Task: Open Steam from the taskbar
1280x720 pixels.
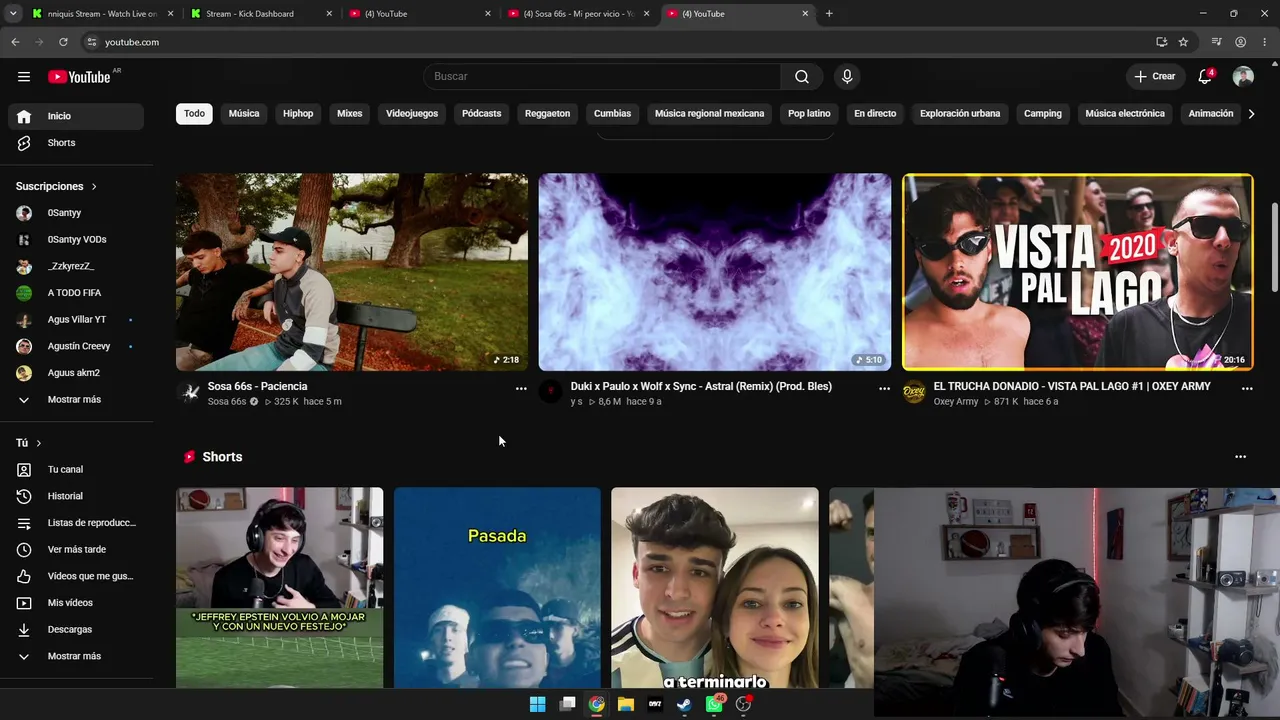Action: click(684, 704)
